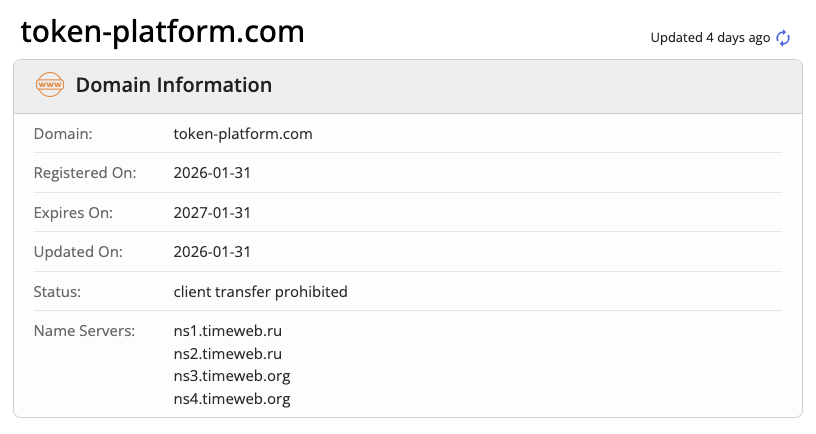The image size is (816, 434).
Task: Click the 'Domain:' field label
Action: 63,133
